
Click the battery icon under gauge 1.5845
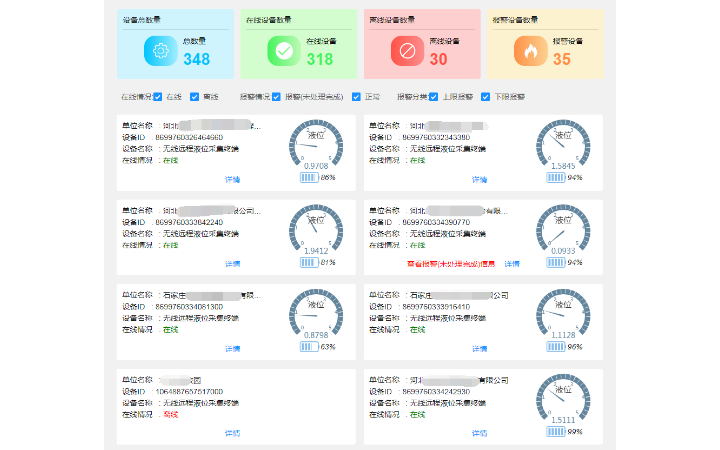[x=556, y=178]
